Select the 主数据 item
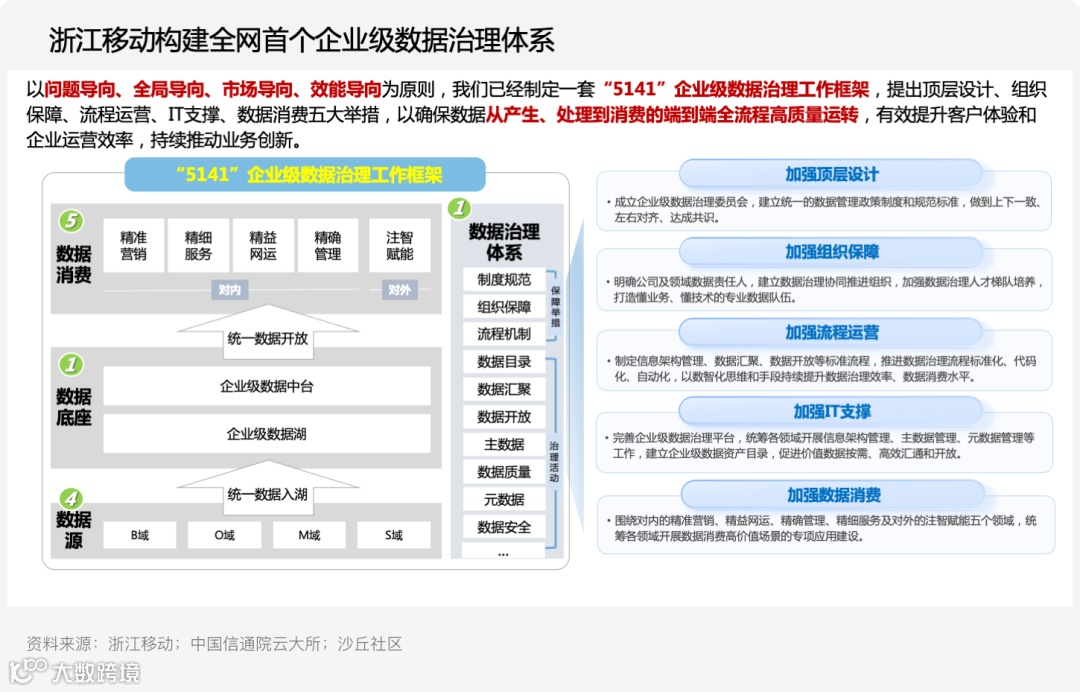 pyautogui.click(x=504, y=445)
